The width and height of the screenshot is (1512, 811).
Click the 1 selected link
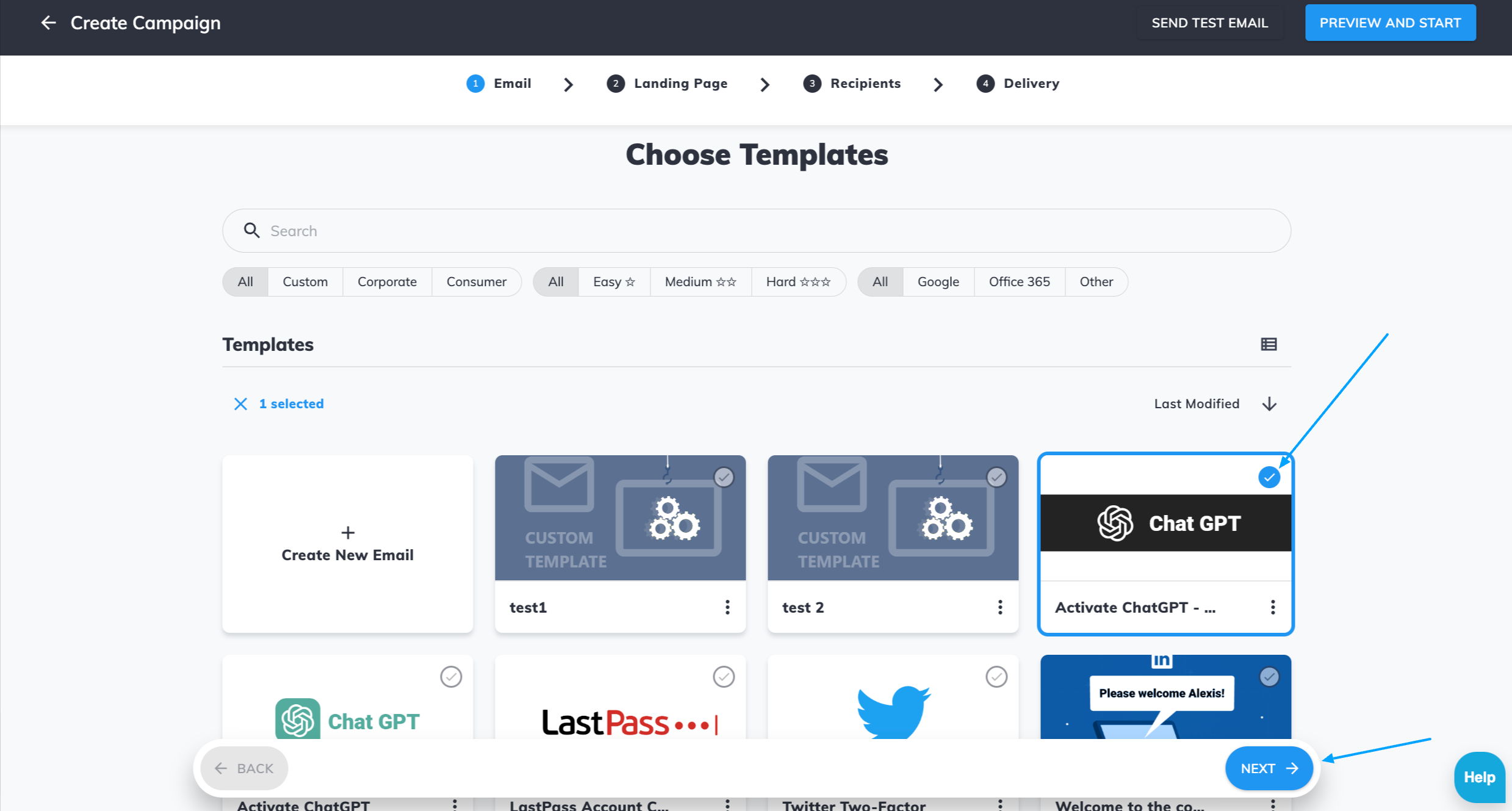(291, 403)
